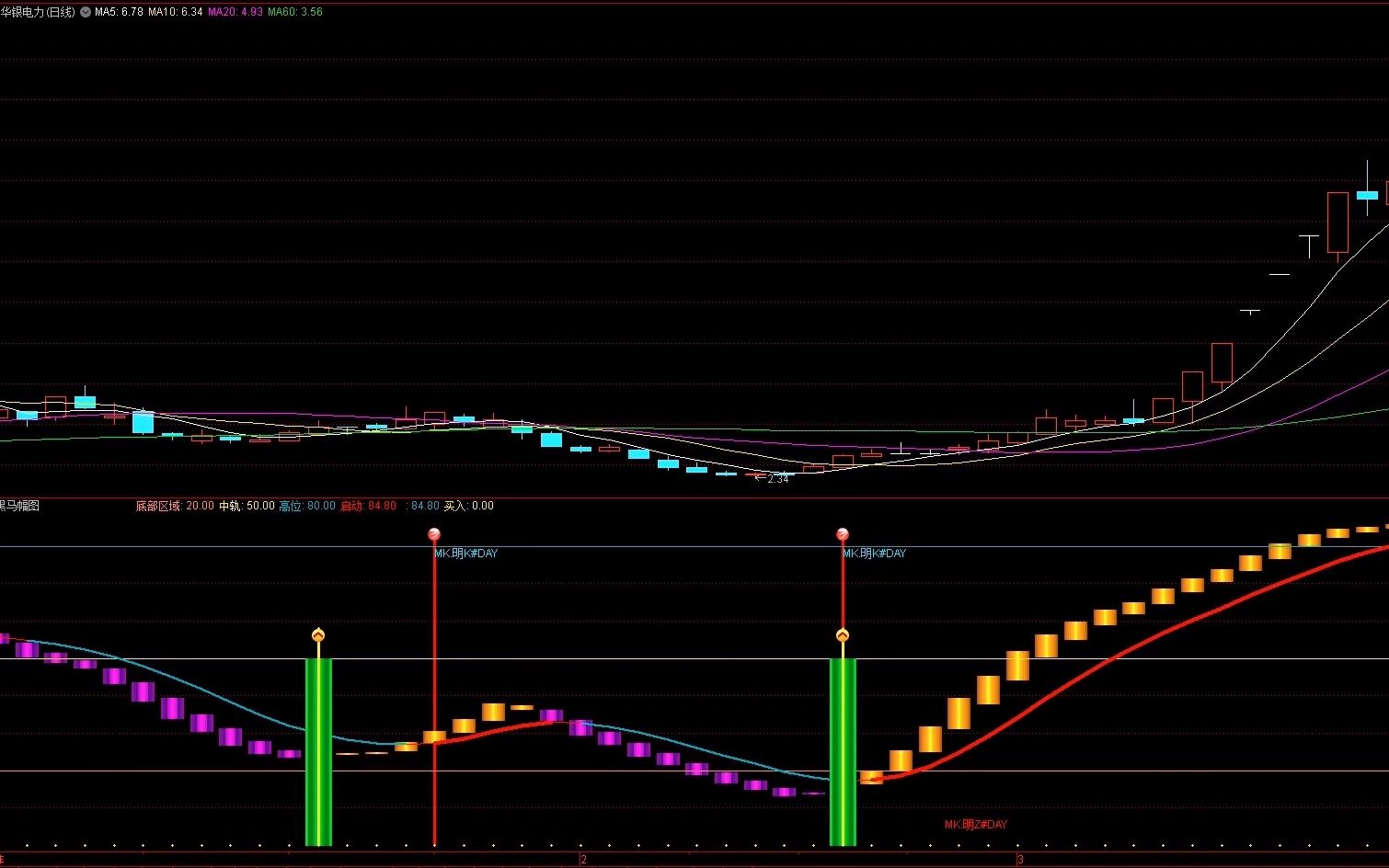Click the 黑马幅图 sub-chart indicator name
Image resolution: width=1389 pixels, height=868 pixels.
pos(19,506)
